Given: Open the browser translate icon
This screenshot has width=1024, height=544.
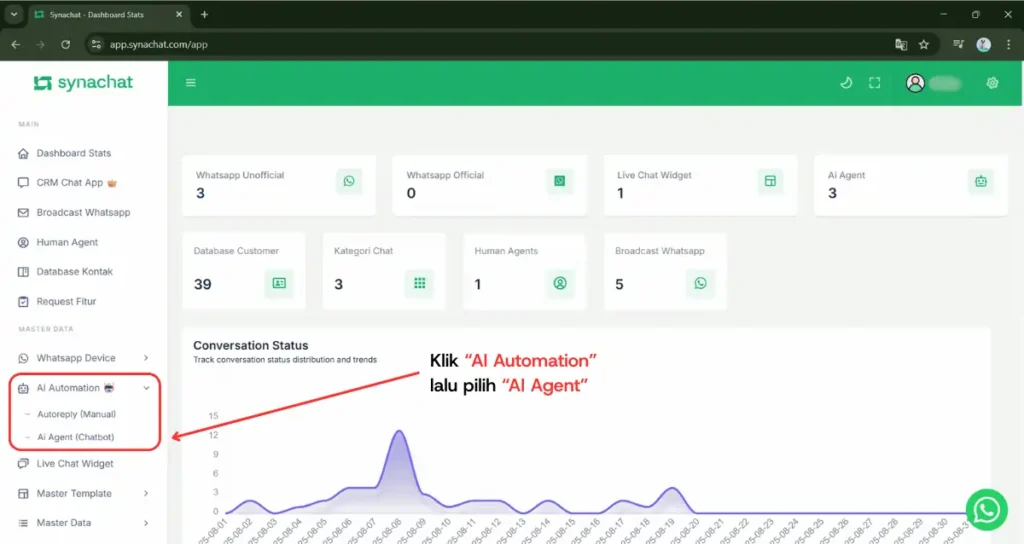Looking at the screenshot, I should (x=901, y=44).
